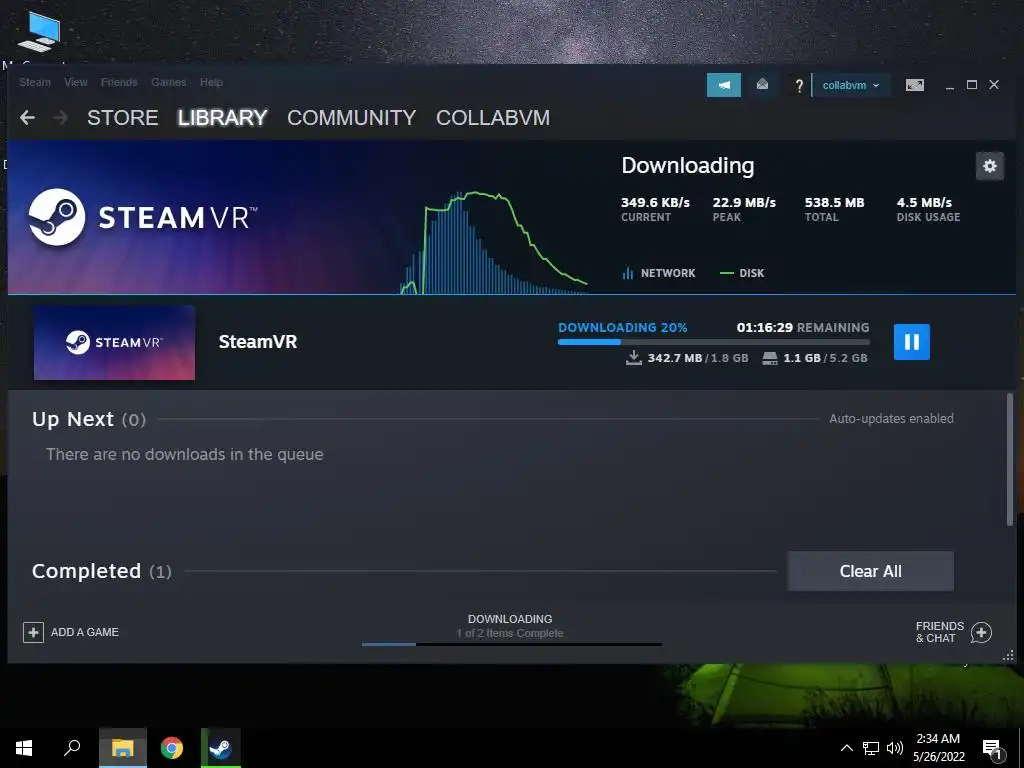Click "4.5 MB/s" disk usage value
This screenshot has width=1024, height=768.
click(924, 202)
